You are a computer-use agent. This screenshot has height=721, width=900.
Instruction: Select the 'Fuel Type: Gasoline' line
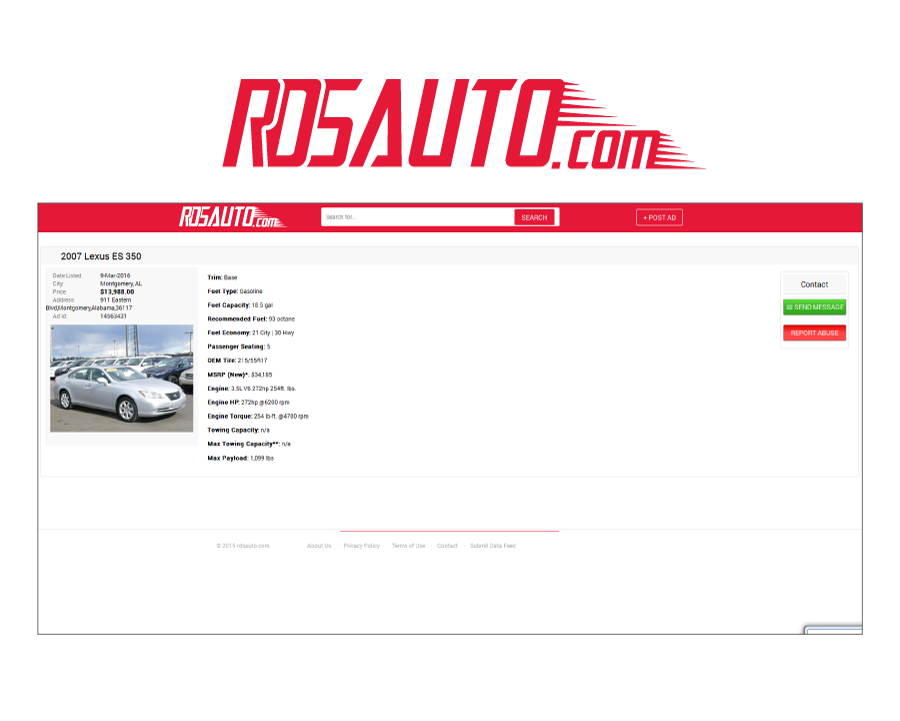[x=235, y=291]
